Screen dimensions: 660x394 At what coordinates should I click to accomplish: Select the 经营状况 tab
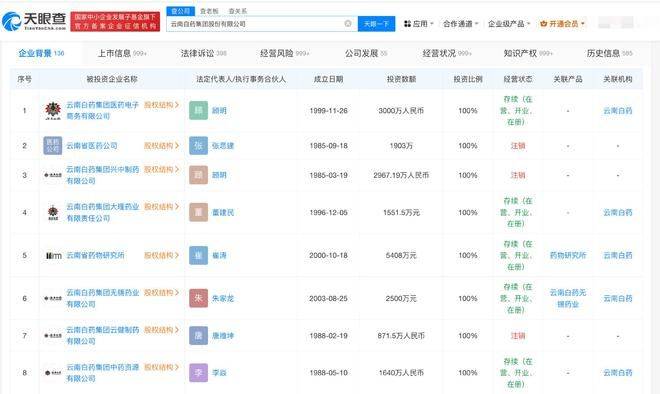(447, 53)
